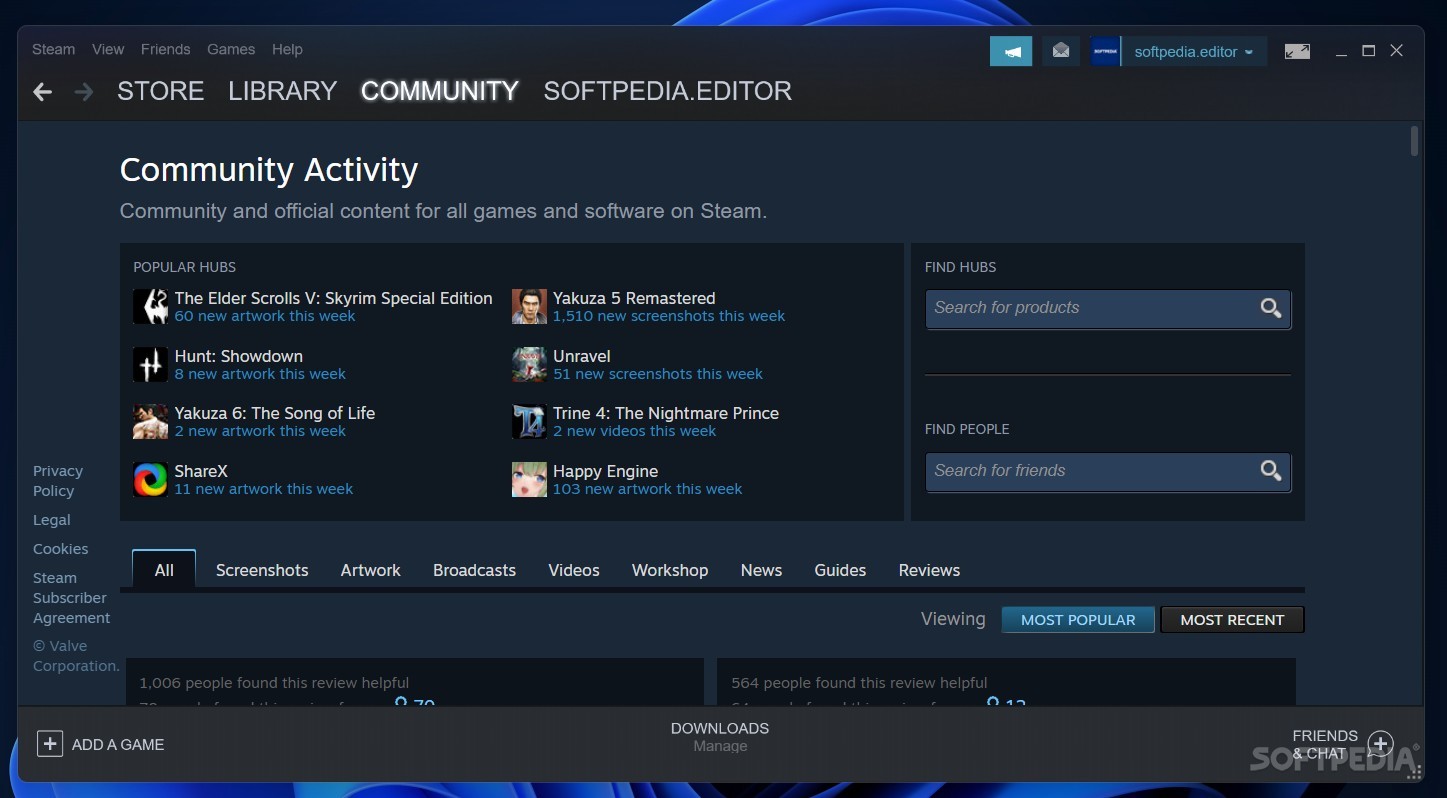
Task: Click the back navigation arrow
Action: click(x=42, y=92)
